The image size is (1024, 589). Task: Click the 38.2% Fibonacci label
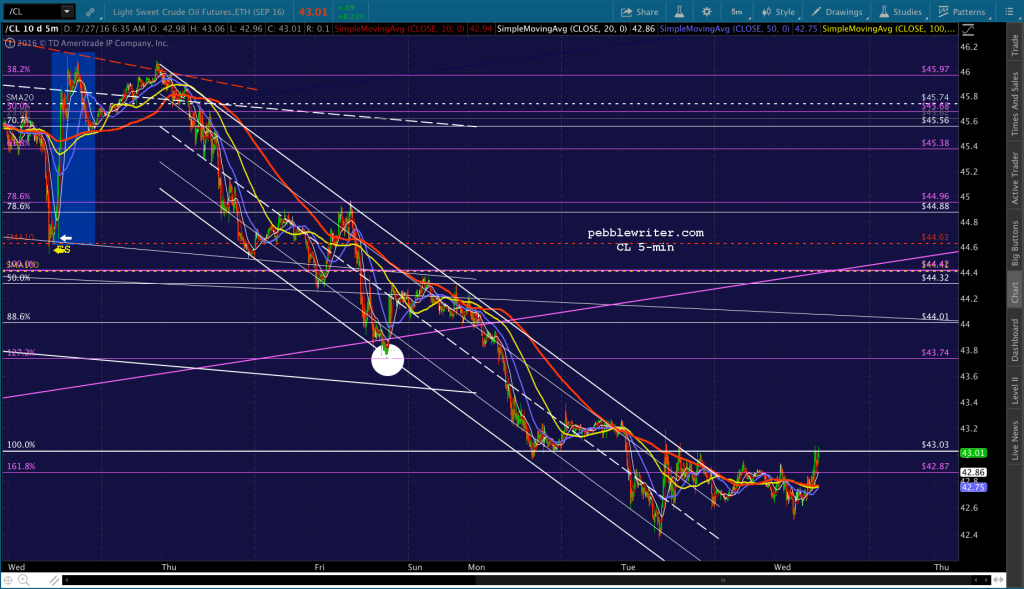18,69
